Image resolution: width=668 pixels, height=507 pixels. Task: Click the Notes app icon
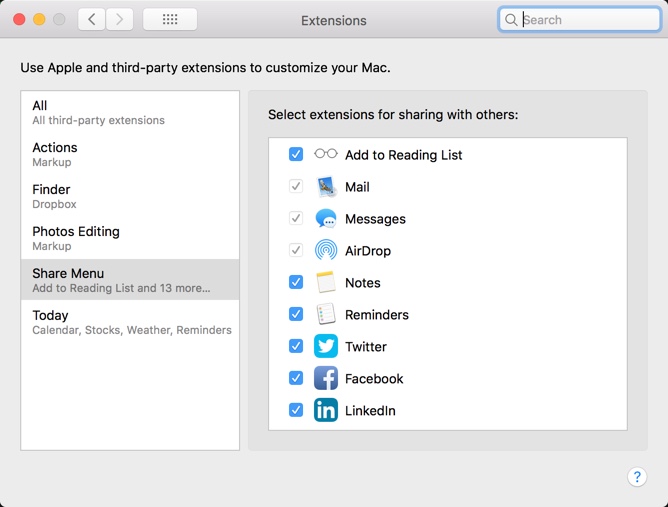(326, 282)
